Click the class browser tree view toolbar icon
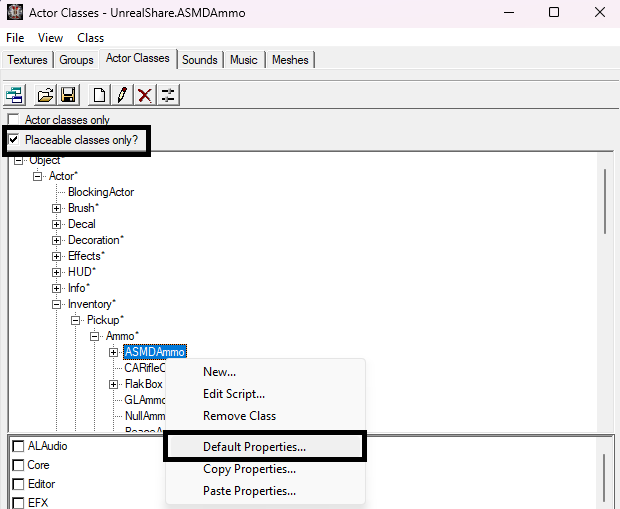This screenshot has width=620, height=509. point(15,95)
